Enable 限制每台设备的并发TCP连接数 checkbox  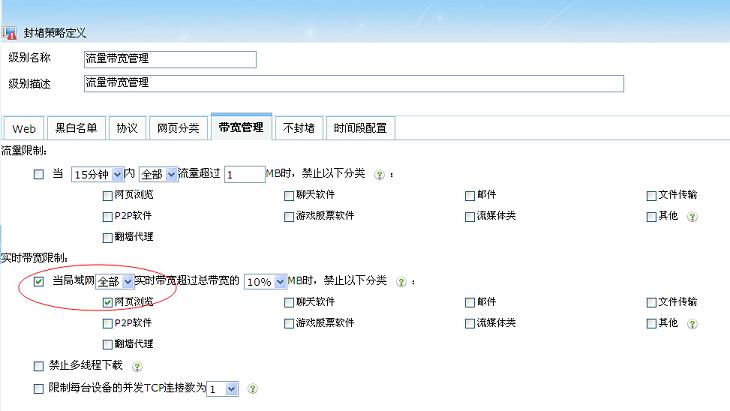click(x=39, y=388)
